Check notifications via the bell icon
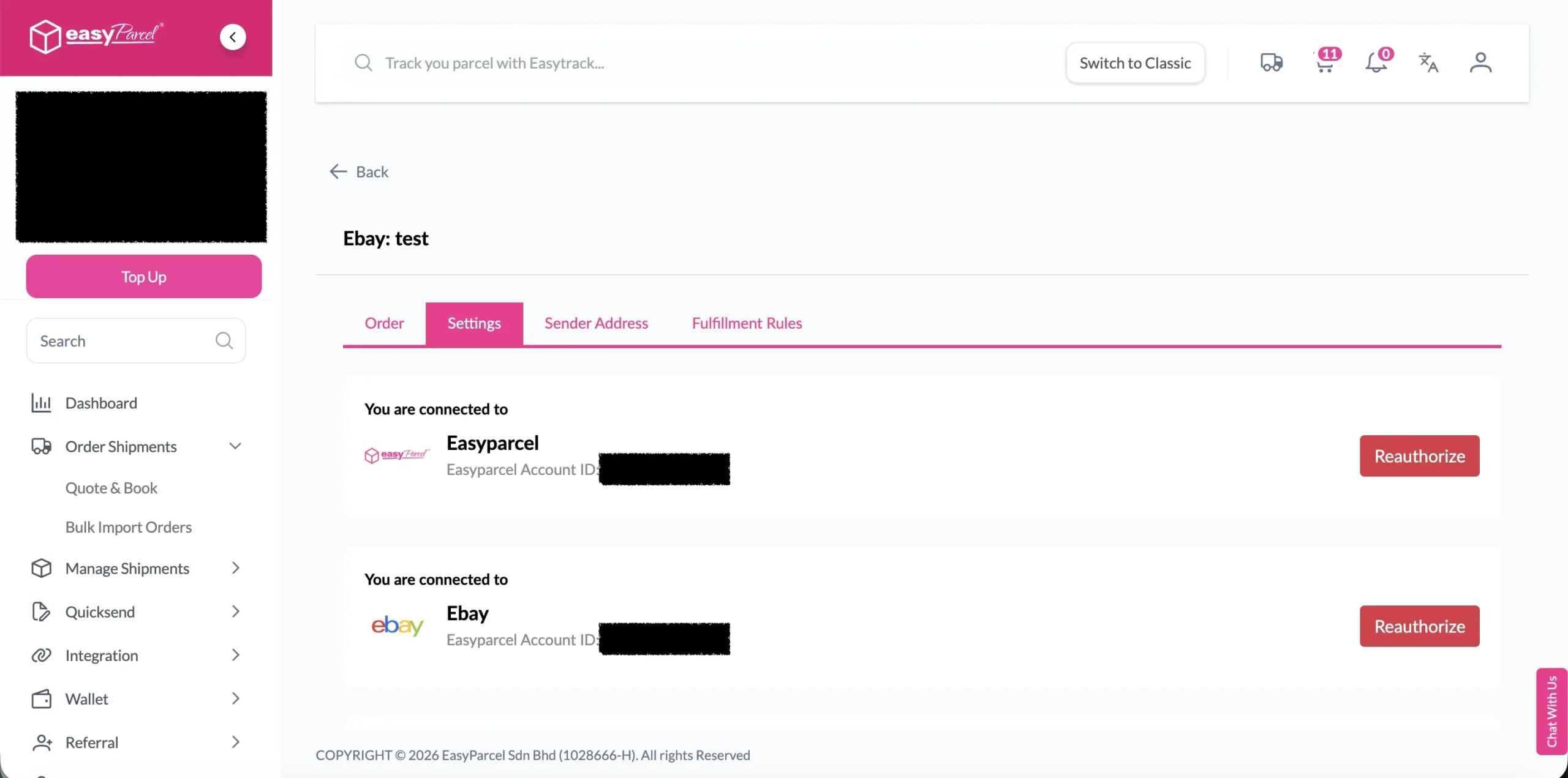Screen dimensions: 1568x778 (1376, 62)
